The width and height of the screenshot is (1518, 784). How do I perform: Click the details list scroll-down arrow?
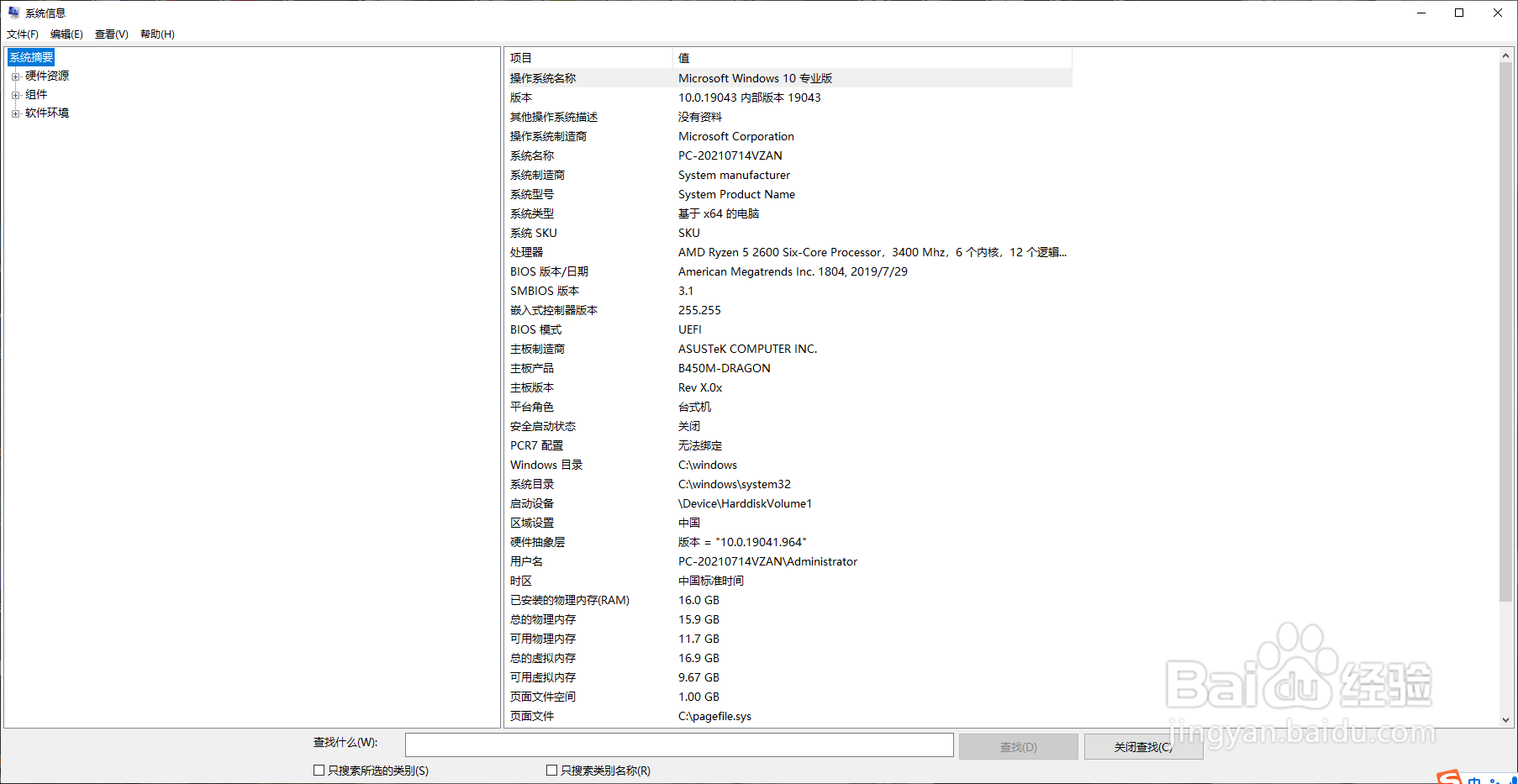pos(1505,720)
